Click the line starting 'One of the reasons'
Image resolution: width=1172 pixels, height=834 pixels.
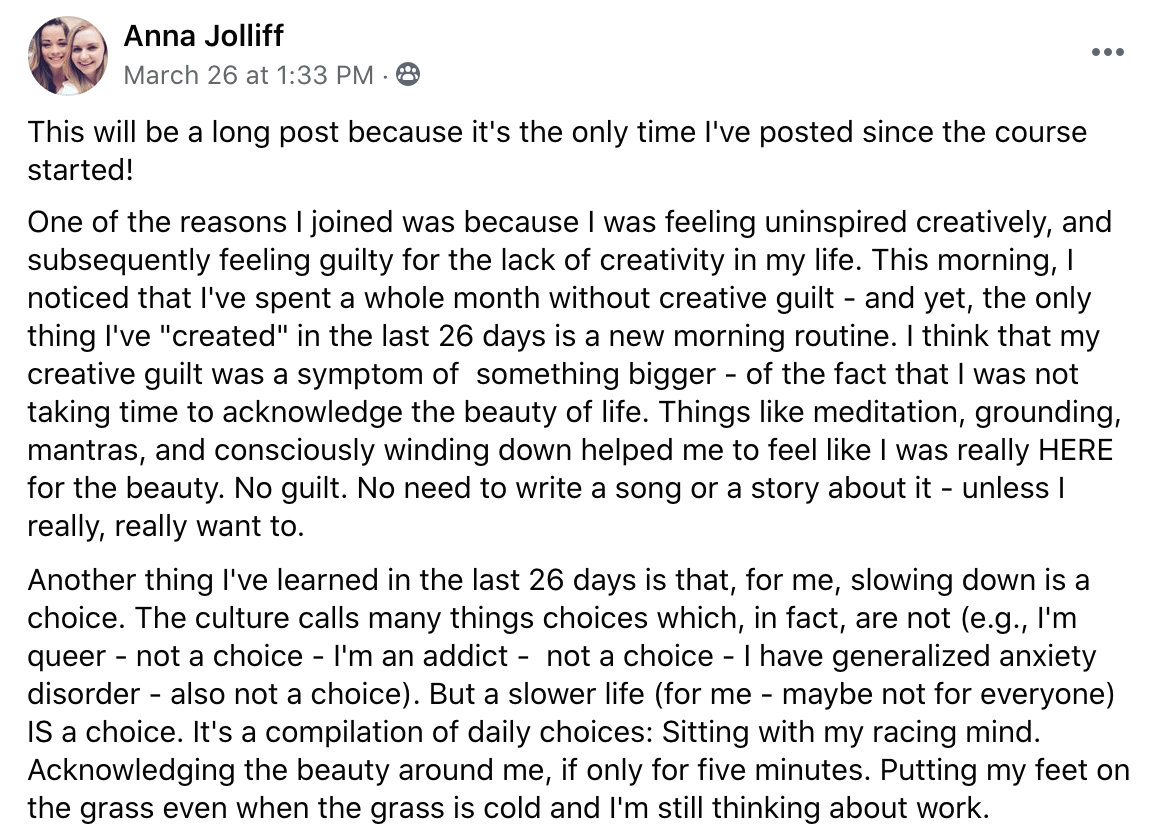click(570, 222)
